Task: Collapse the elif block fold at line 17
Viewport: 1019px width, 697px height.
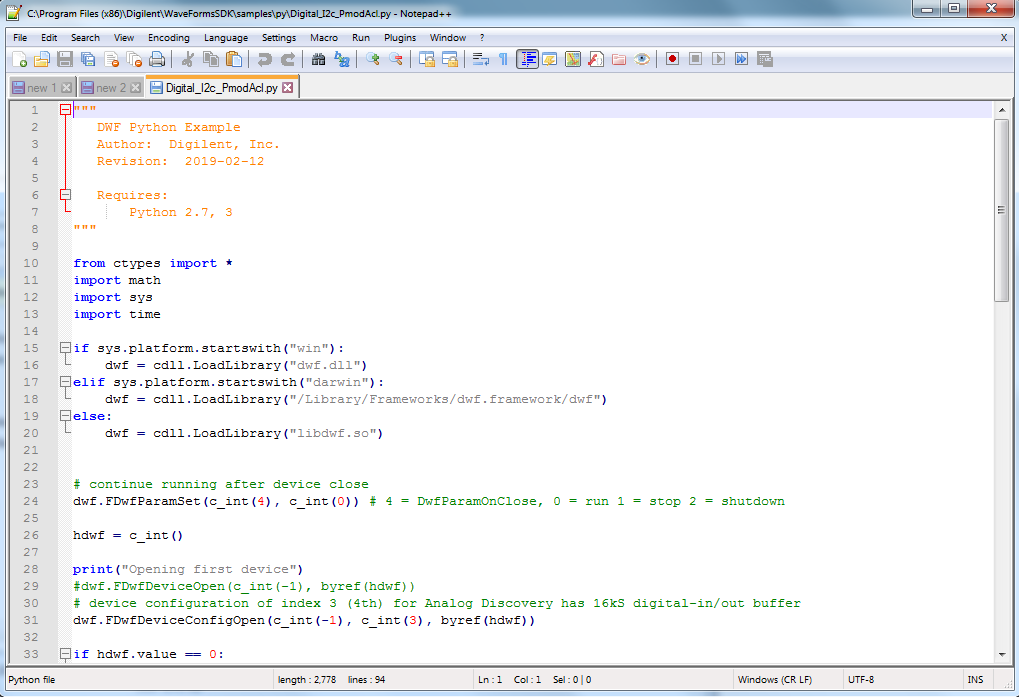Action: [x=65, y=382]
